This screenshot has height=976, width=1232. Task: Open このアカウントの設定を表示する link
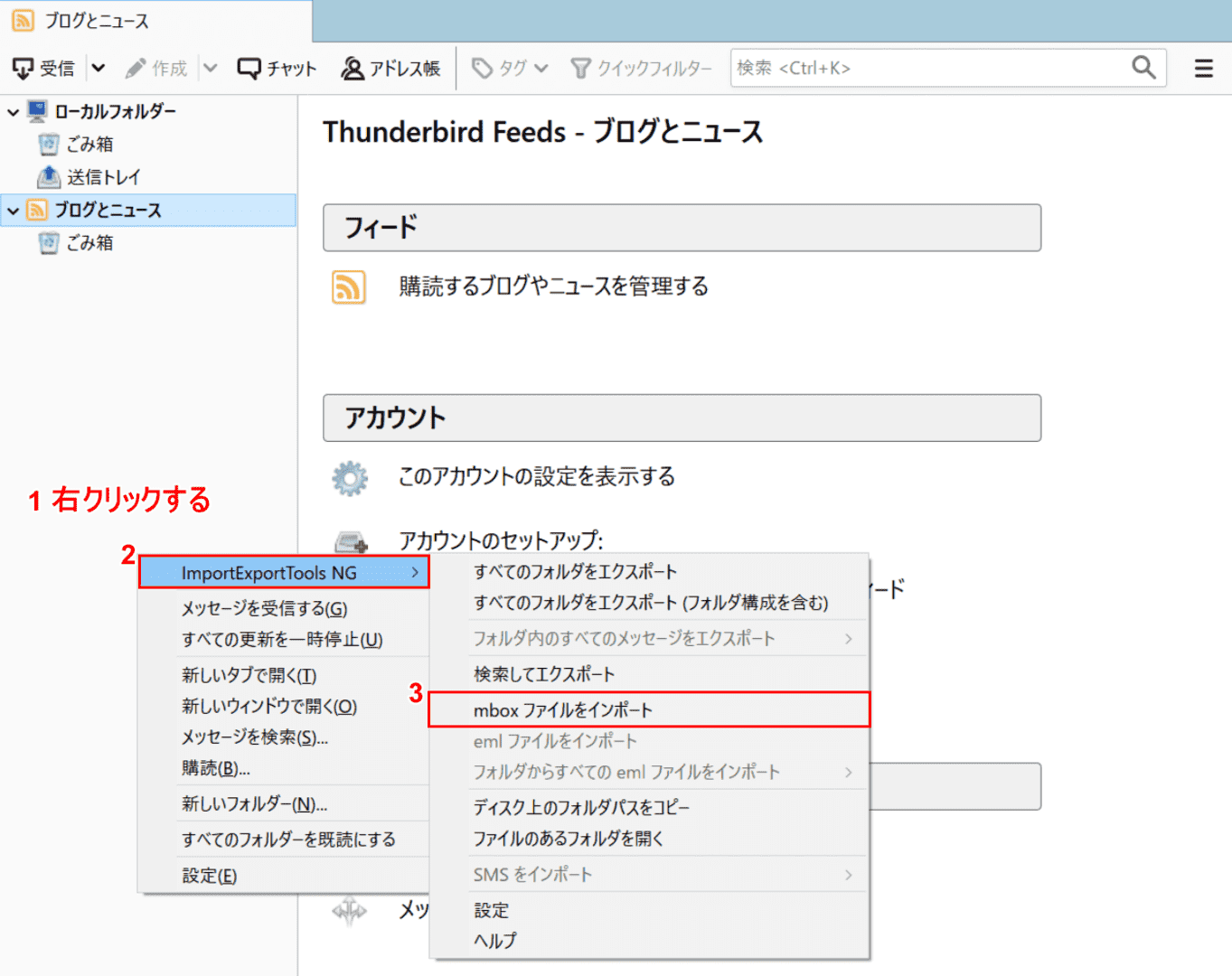click(537, 476)
